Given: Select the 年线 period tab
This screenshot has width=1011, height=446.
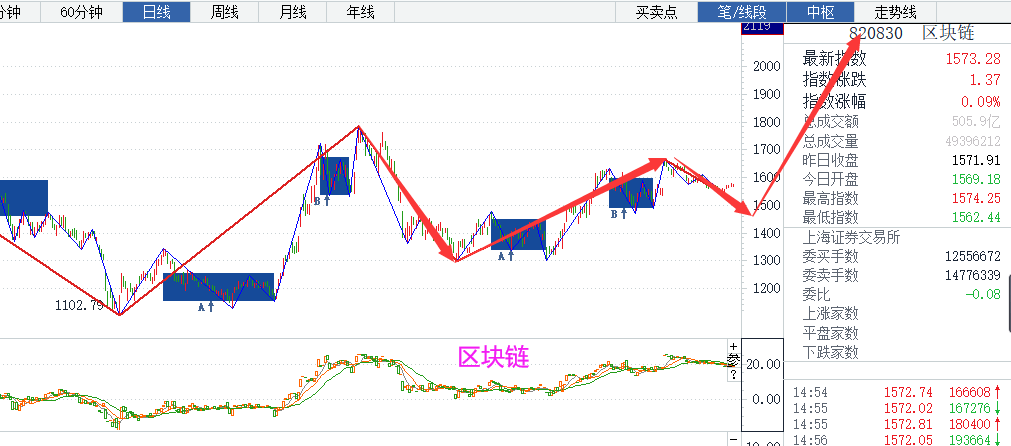Looking at the screenshot, I should 360,12.
